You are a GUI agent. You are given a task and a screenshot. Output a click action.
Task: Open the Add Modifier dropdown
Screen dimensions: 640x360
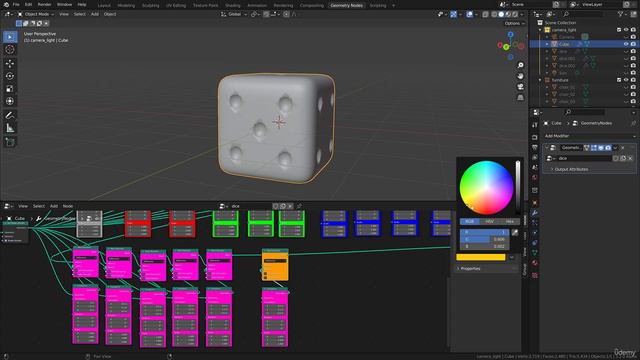pyautogui.click(x=589, y=136)
